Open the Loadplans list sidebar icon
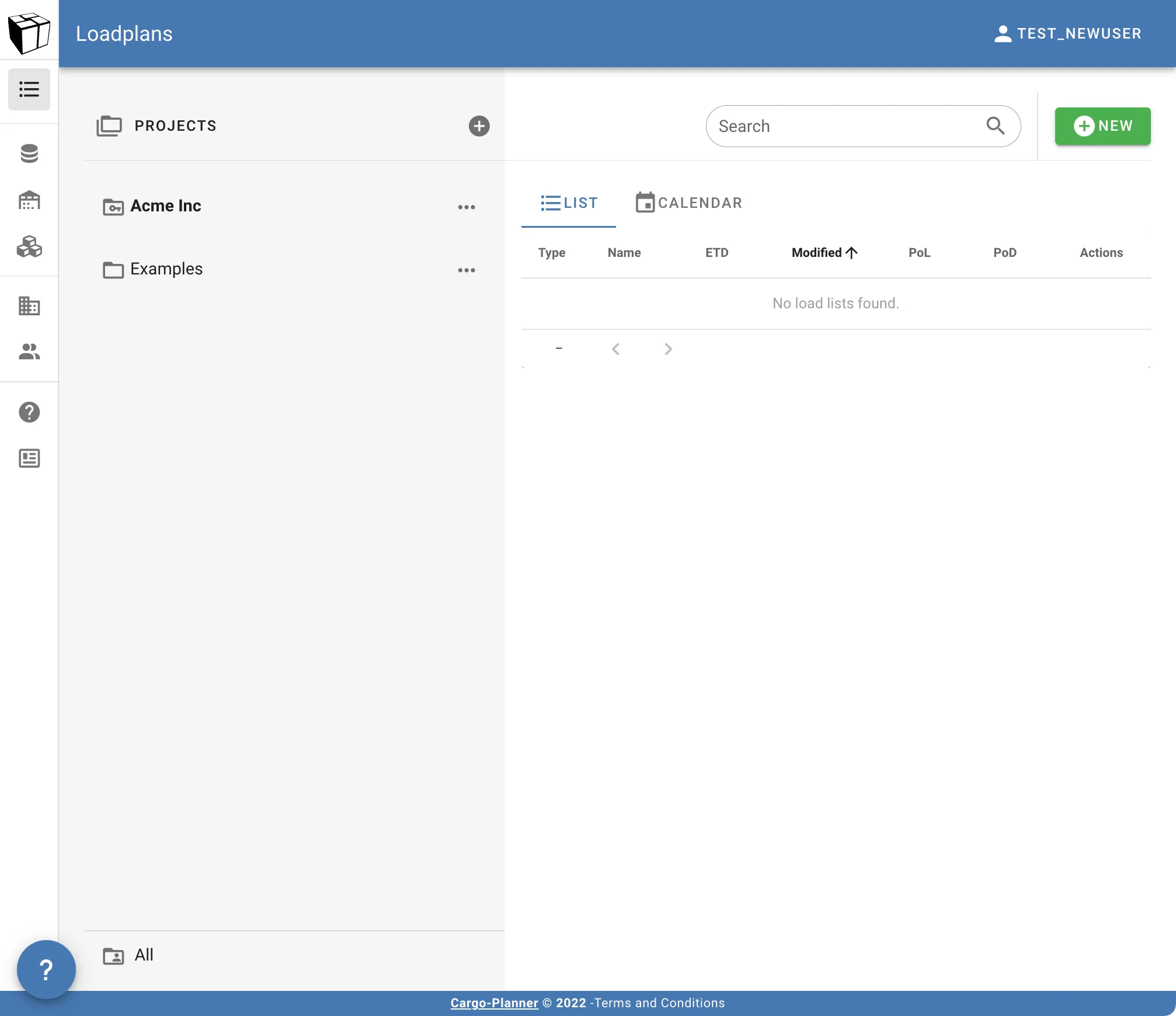 [29, 89]
